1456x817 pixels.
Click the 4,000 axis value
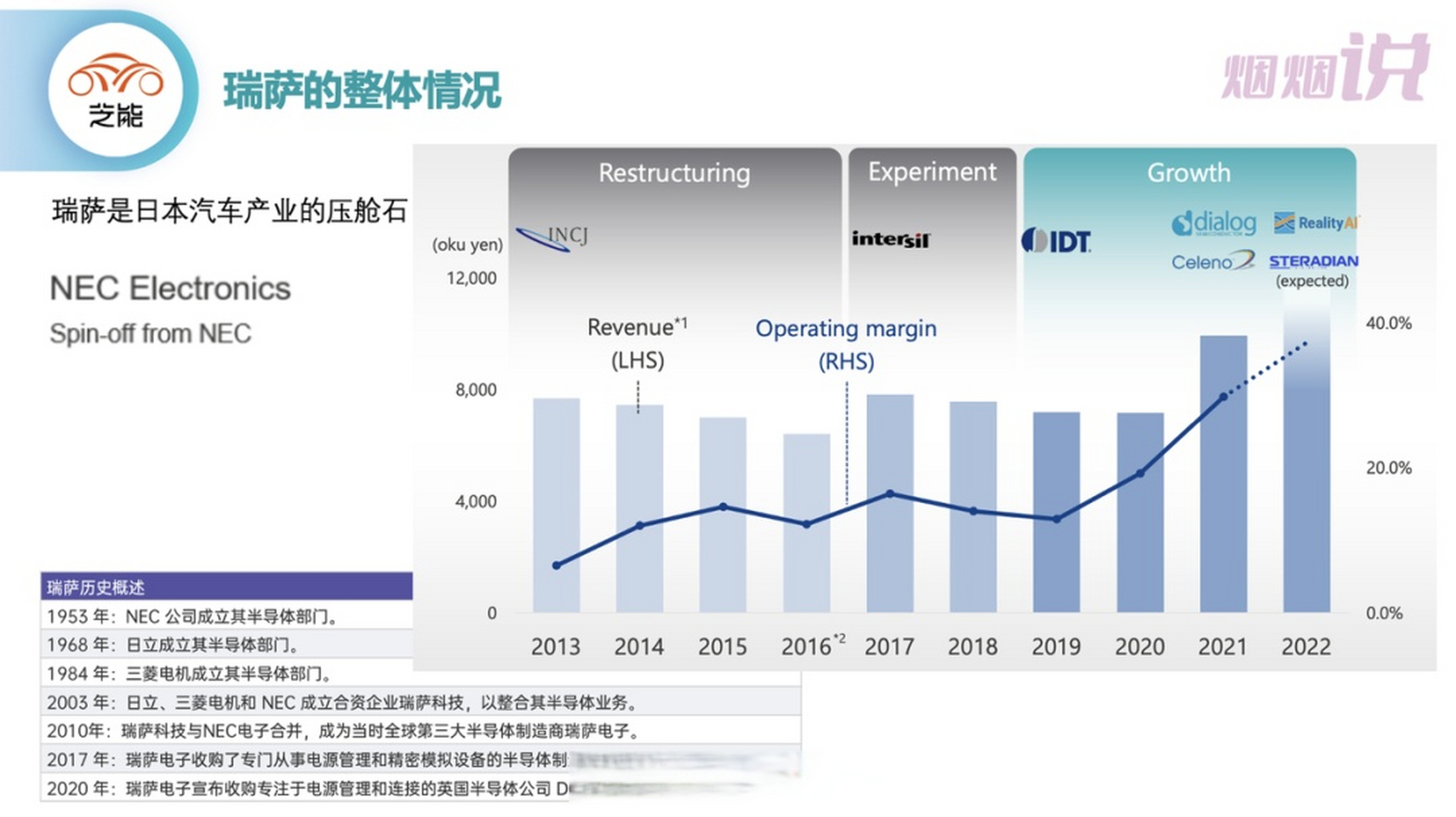tap(476, 502)
